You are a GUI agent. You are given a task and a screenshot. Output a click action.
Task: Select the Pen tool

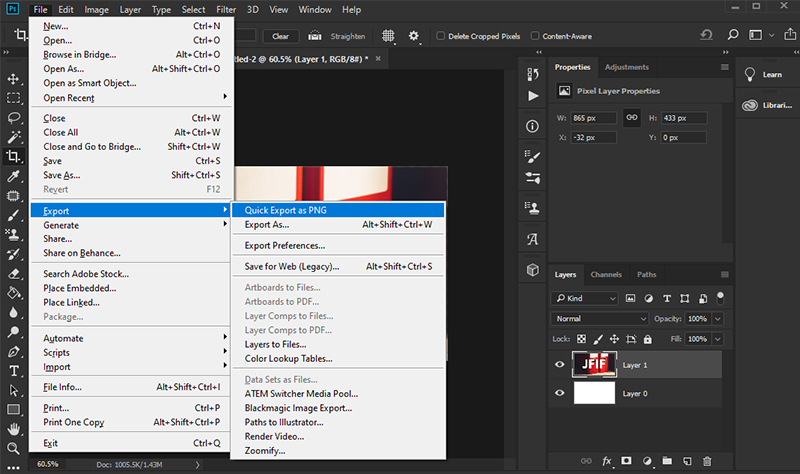point(13,352)
